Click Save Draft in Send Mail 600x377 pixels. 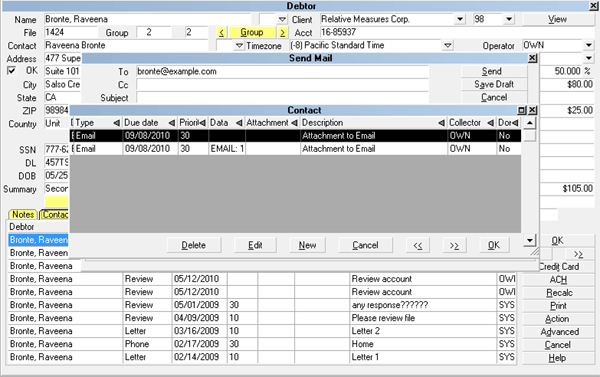[x=494, y=84]
